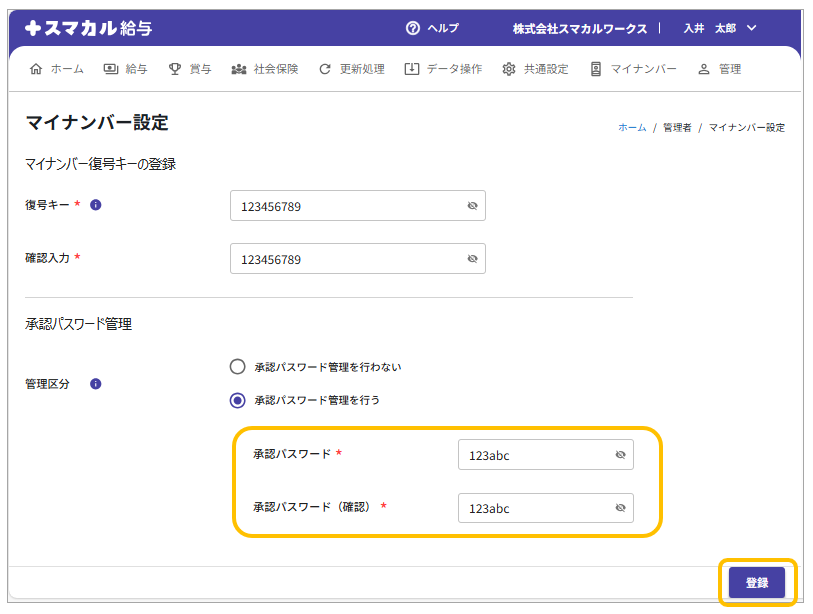The height and width of the screenshot is (614, 813).
Task: Open the 社会保険 menu
Action: point(265,69)
